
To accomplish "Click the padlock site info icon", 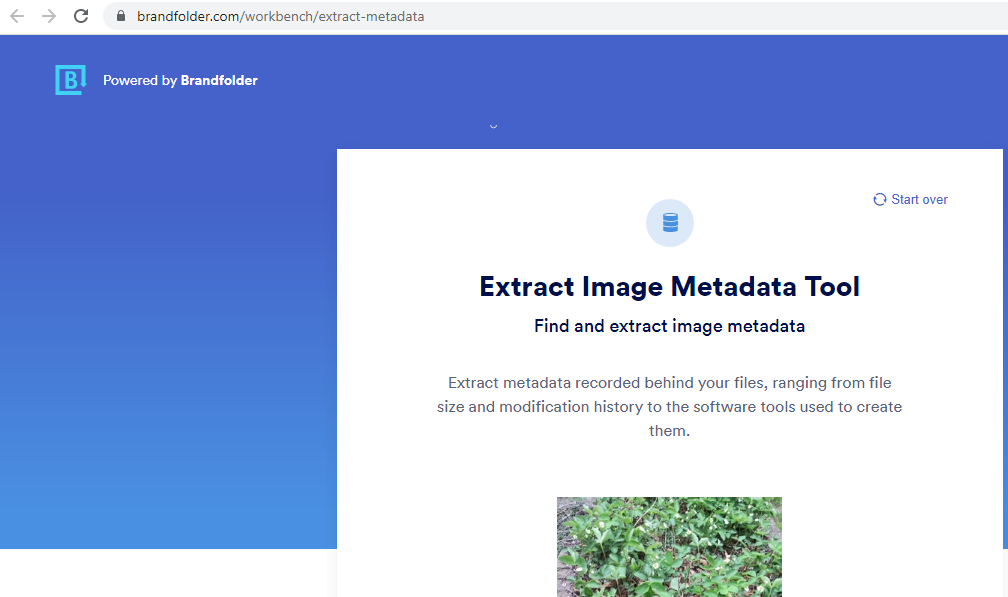I will pos(121,16).
